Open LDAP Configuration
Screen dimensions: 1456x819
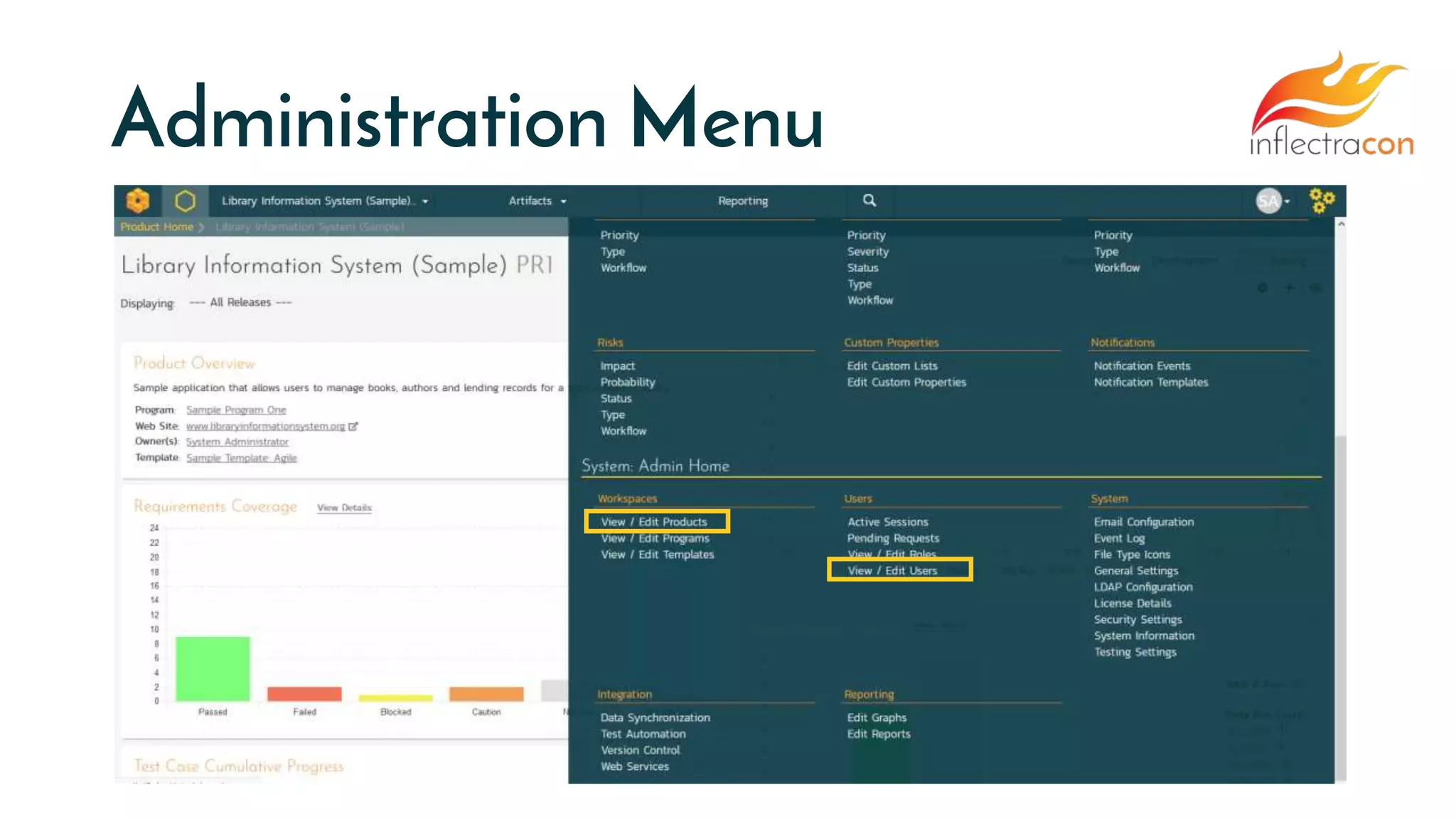[x=1143, y=587]
